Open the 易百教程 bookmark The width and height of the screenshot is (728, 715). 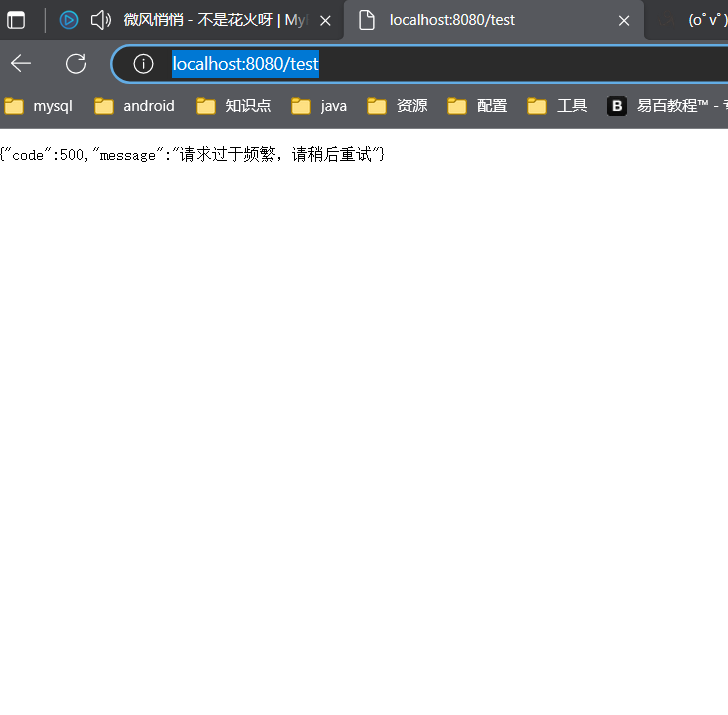(667, 106)
